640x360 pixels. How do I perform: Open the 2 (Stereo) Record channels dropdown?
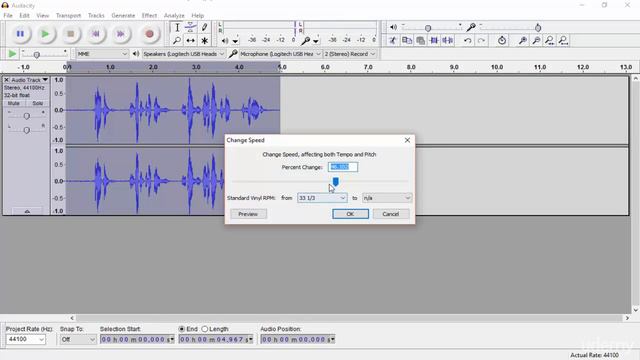tap(349, 54)
